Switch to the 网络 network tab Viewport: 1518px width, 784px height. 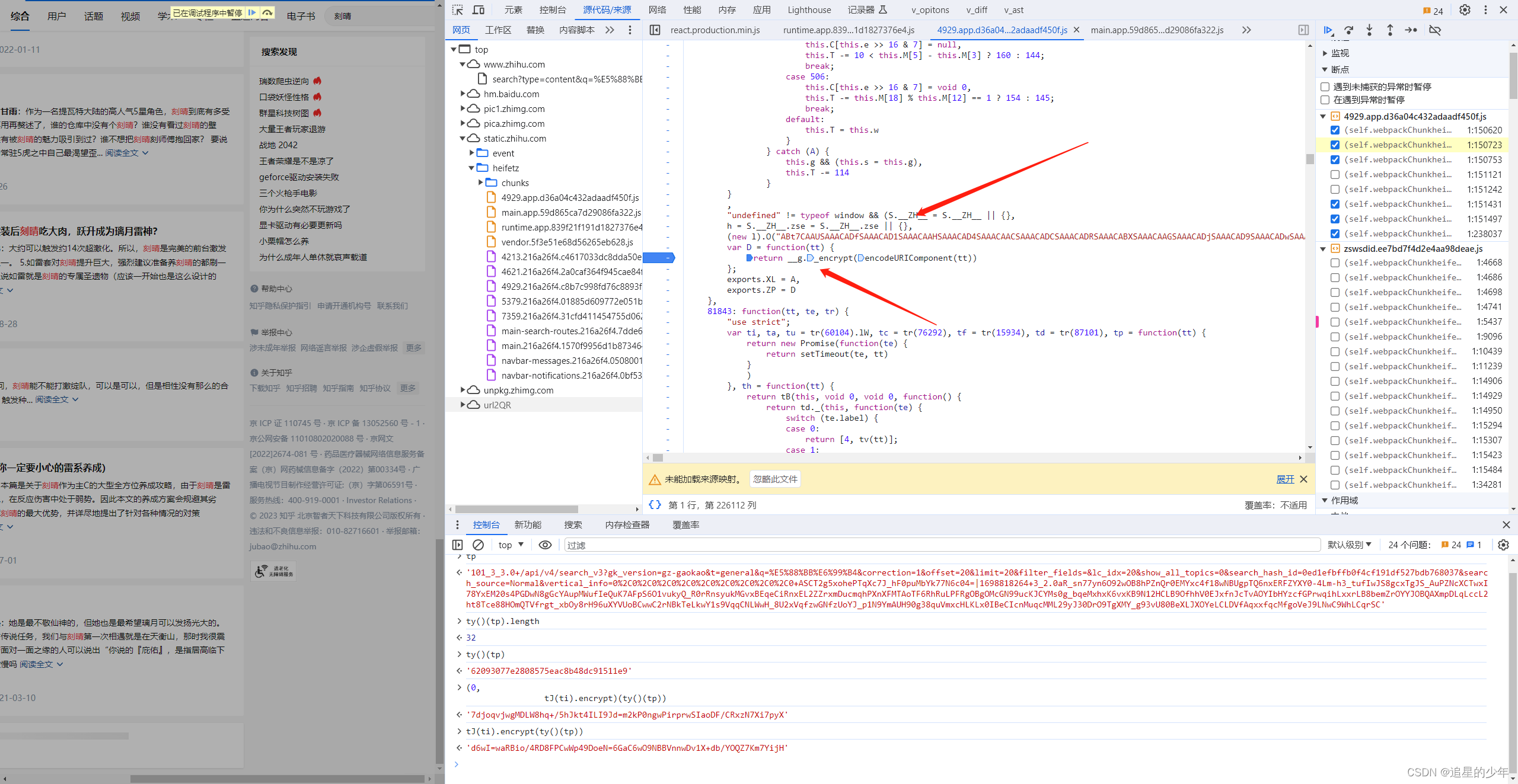657,10
